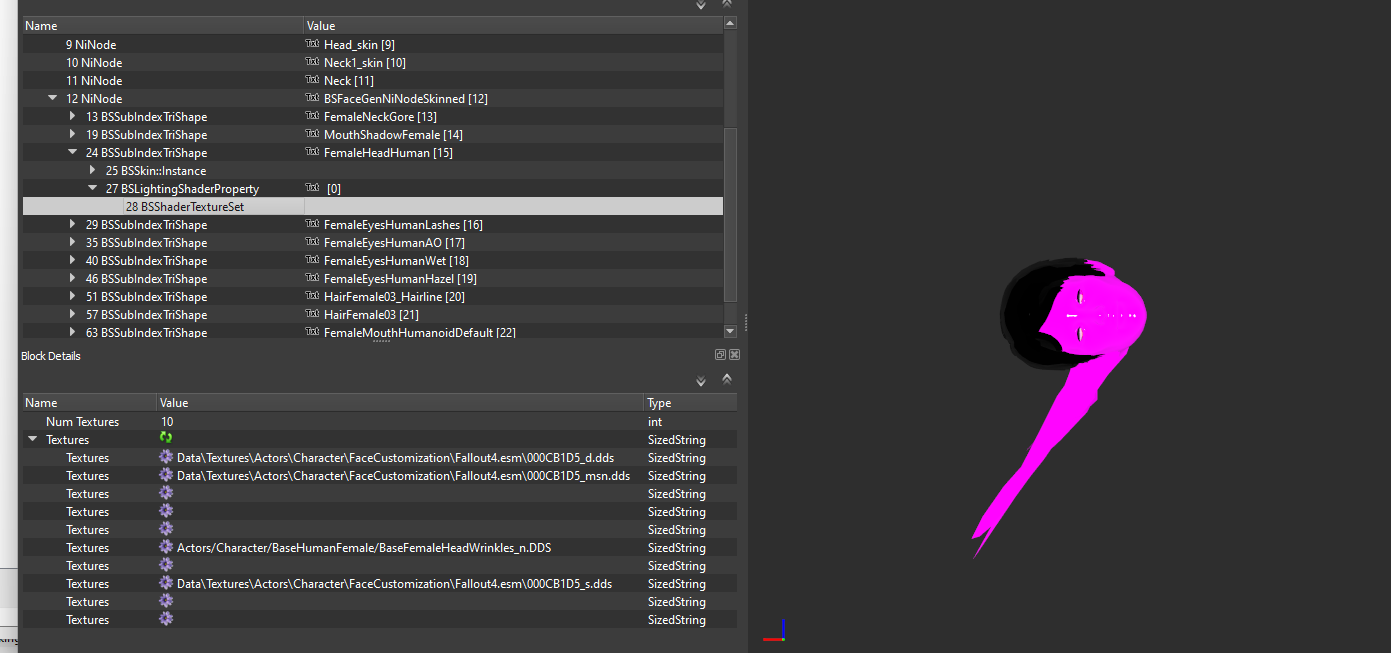This screenshot has height=653, width=1391.
Task: Click the Txt icon beside HairFemale03_Hairline [20]
Action: (312, 296)
